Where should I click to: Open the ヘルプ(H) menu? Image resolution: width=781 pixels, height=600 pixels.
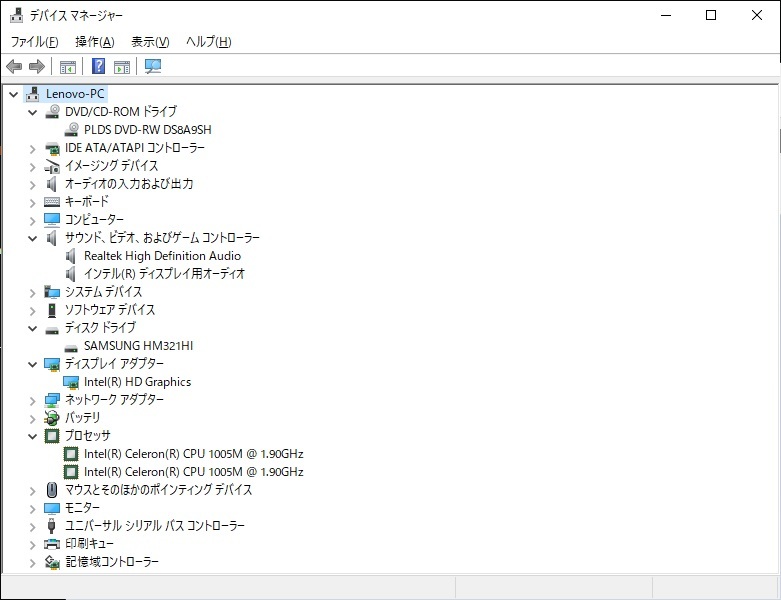point(209,41)
